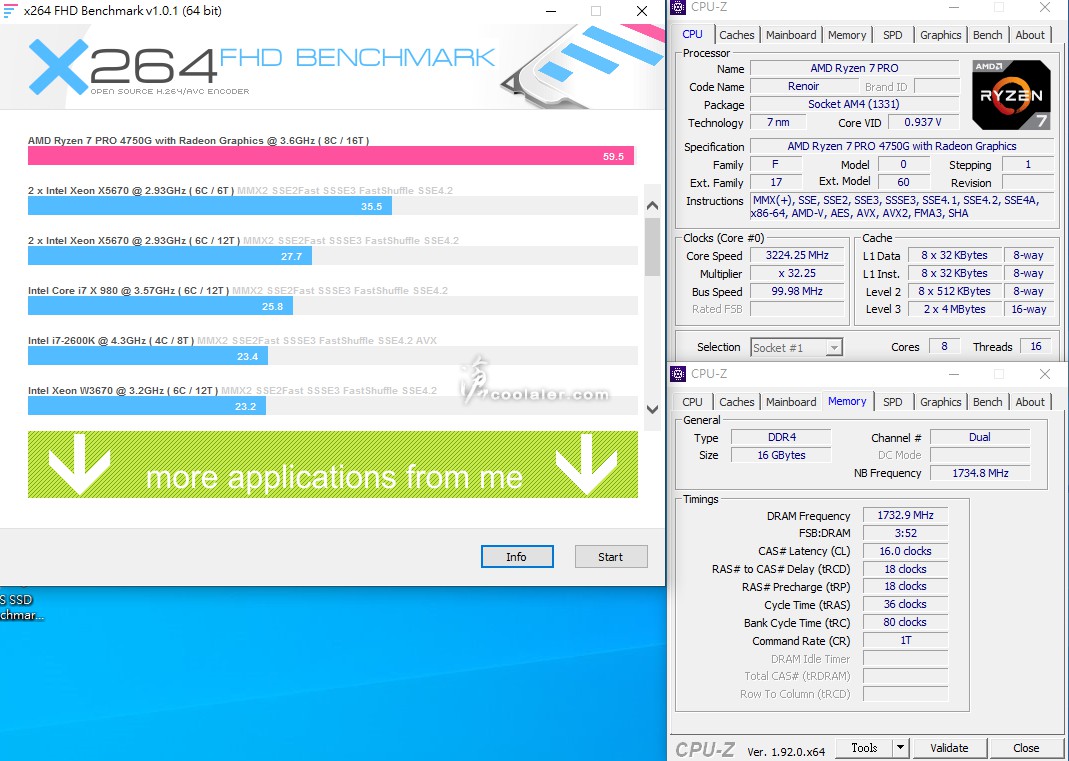Click the i7-2600K 23.4 result bar
The image size is (1069, 761).
(148, 355)
